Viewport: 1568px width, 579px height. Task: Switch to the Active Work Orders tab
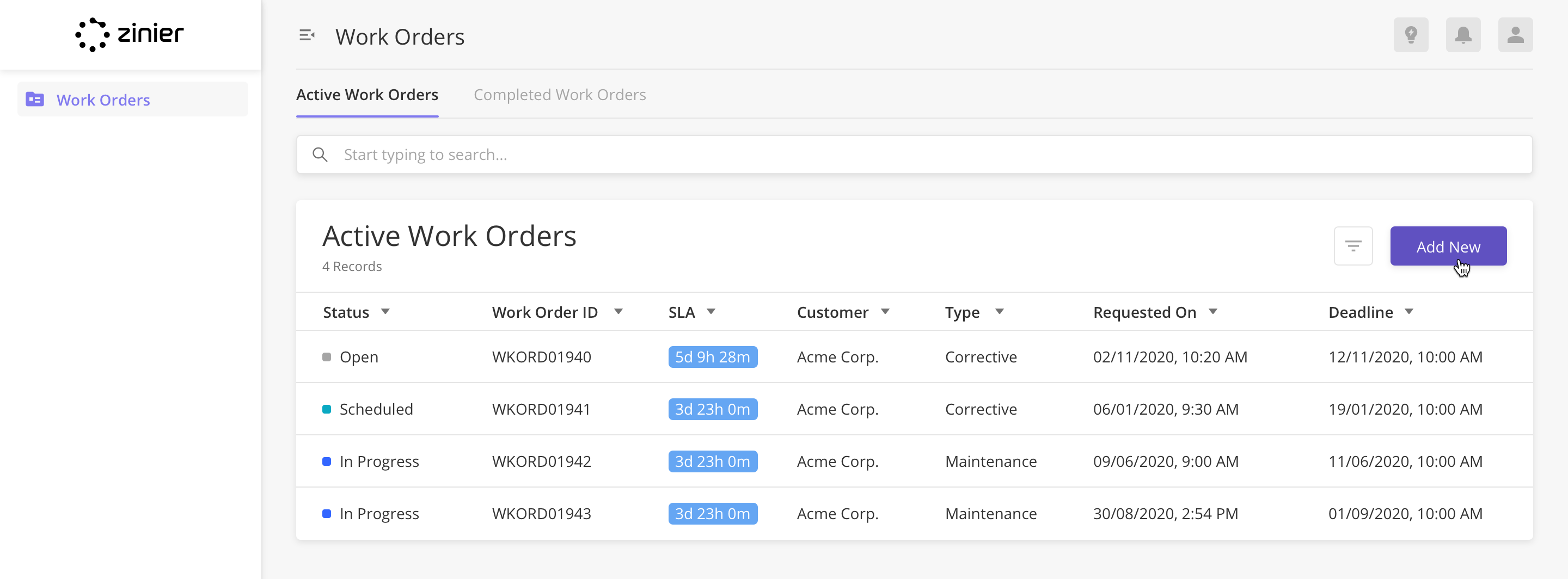tap(367, 95)
